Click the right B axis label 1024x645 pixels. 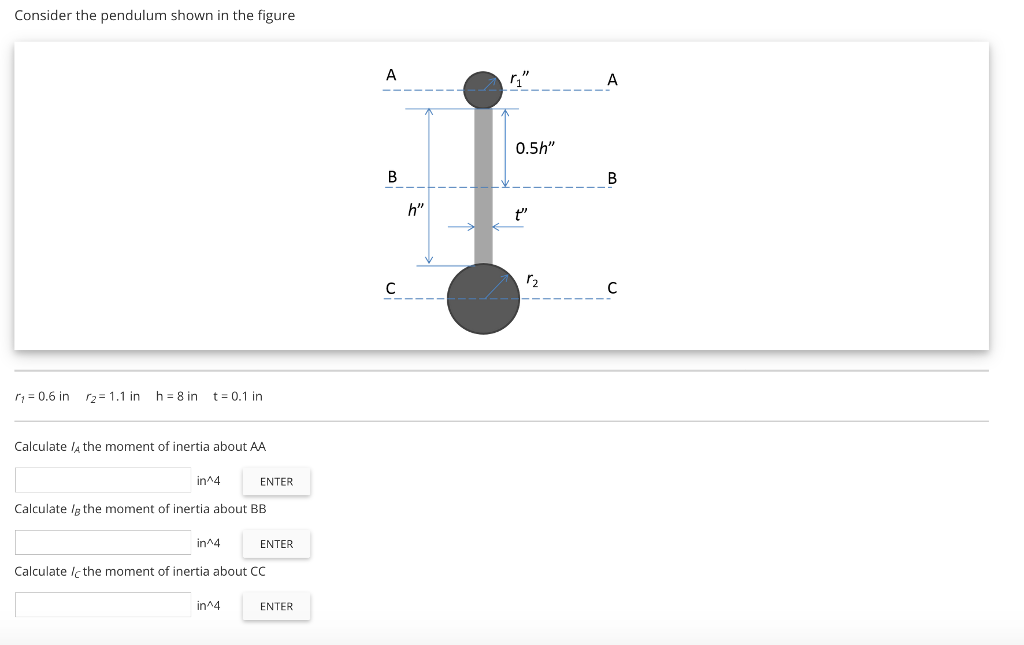coord(610,178)
